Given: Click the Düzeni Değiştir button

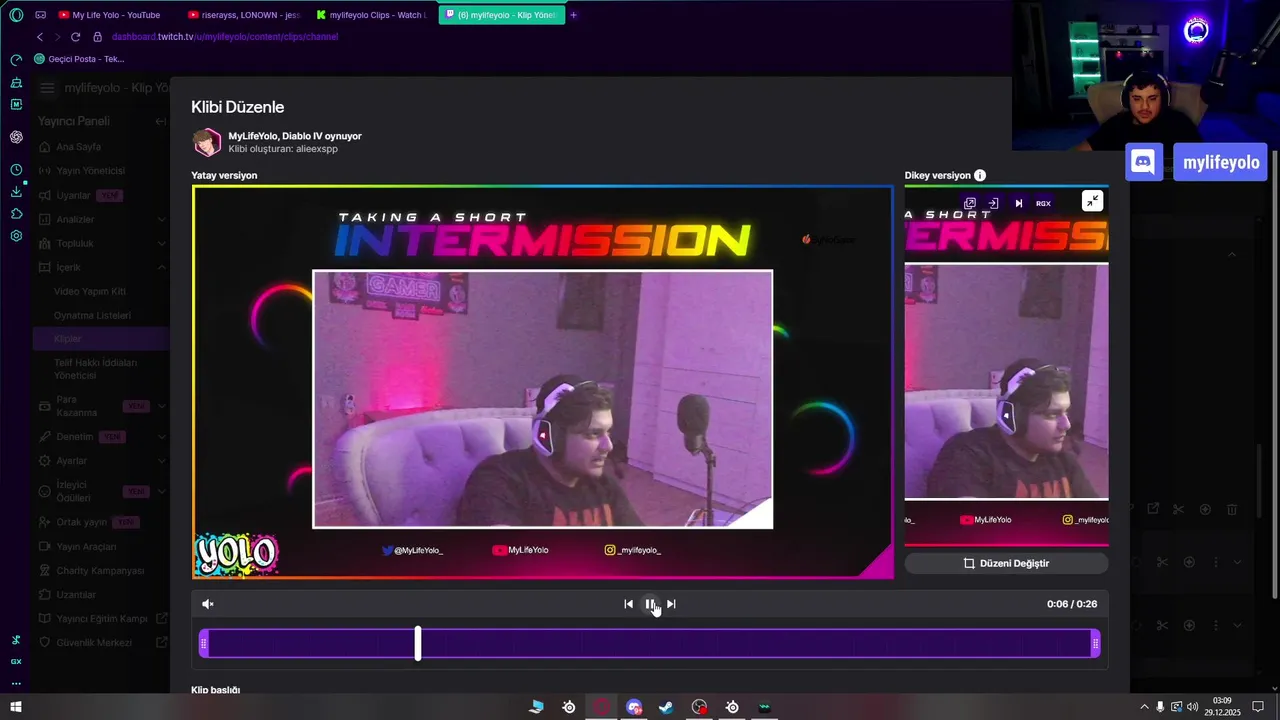Looking at the screenshot, I should [x=1006, y=563].
